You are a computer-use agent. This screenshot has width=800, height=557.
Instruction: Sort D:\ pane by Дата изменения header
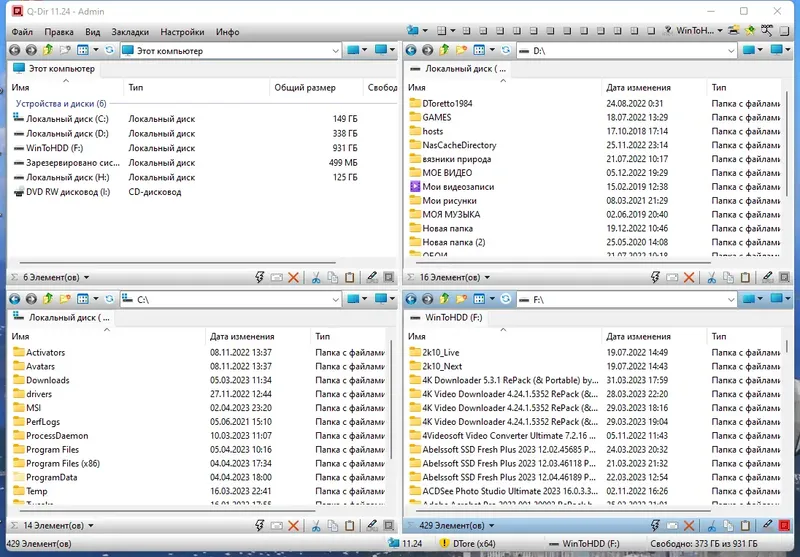coord(638,87)
